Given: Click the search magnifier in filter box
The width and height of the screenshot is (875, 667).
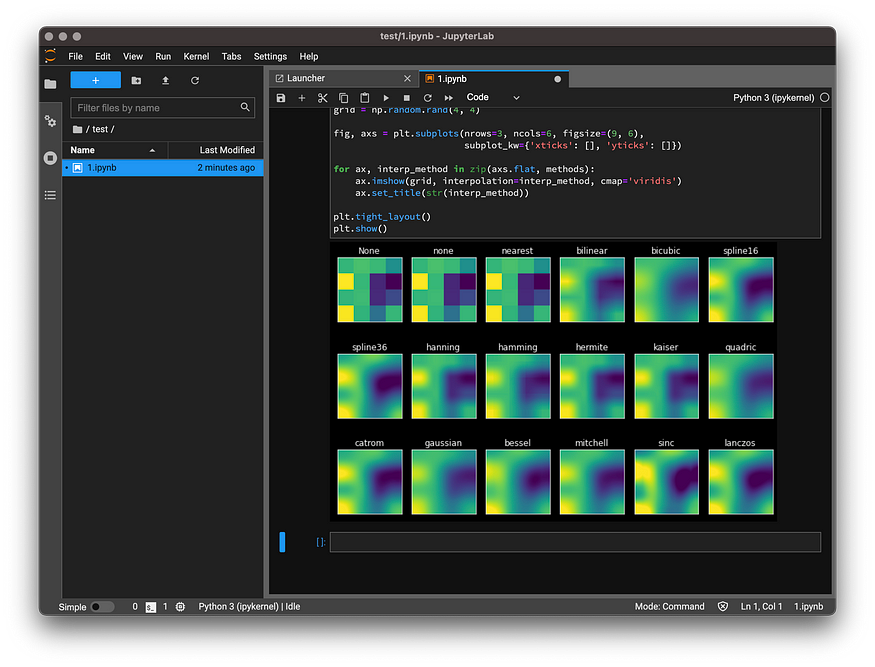Looking at the screenshot, I should (245, 107).
